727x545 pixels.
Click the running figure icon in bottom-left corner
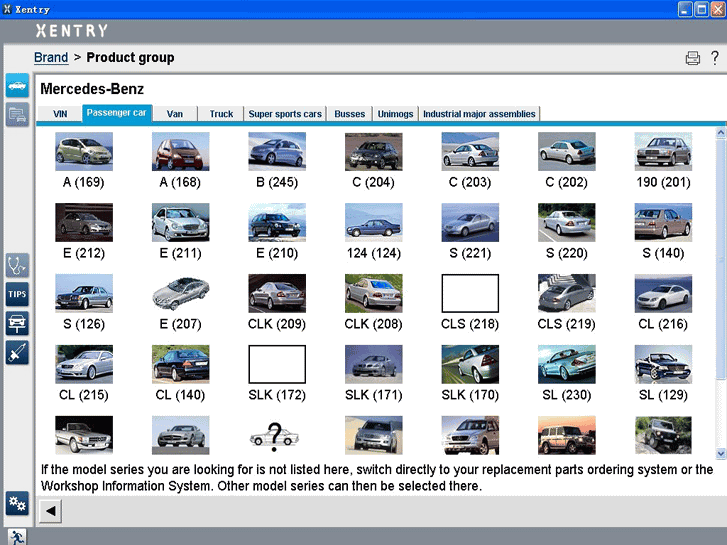(x=17, y=537)
